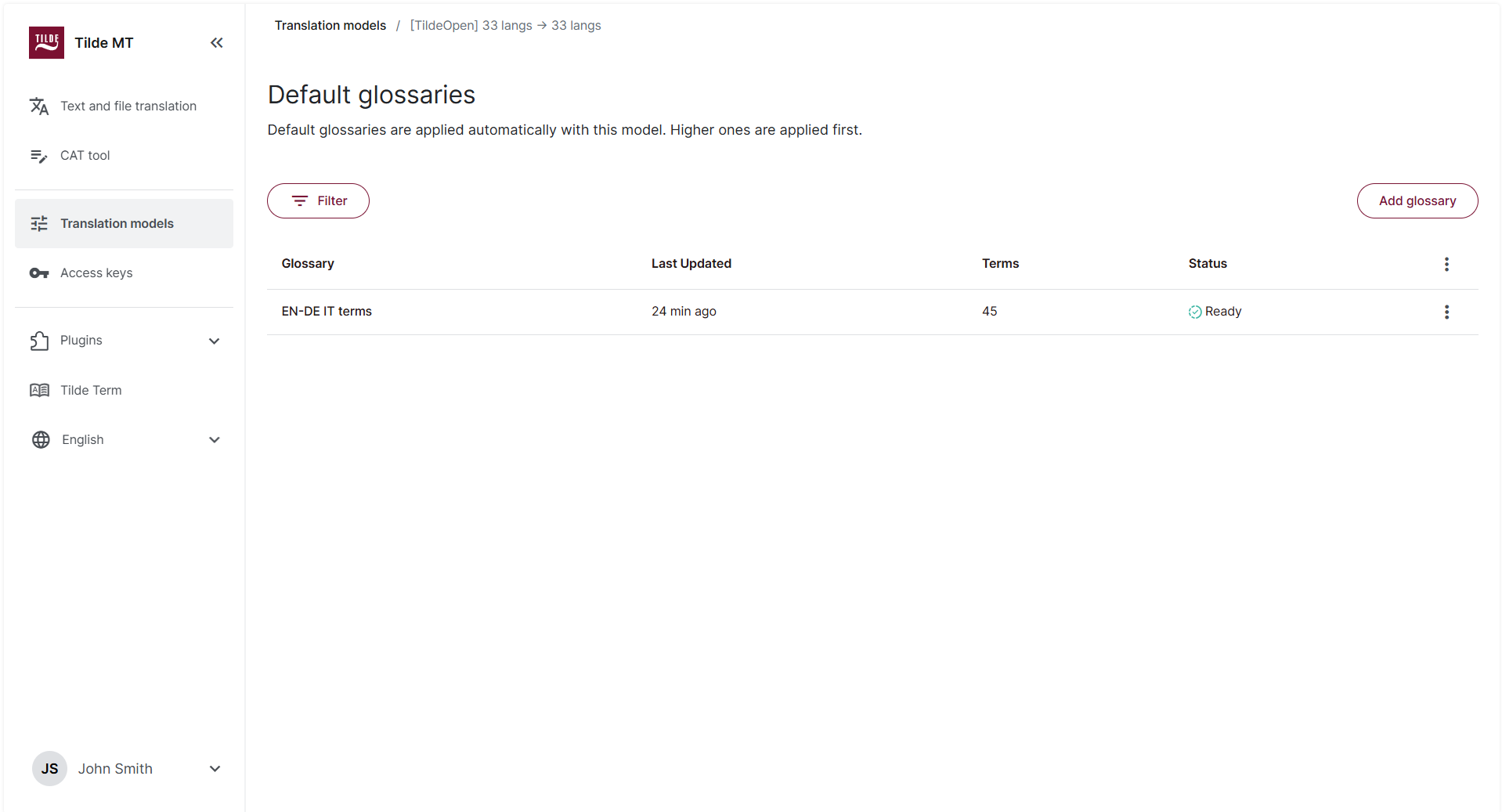Open the Filter options
Screen dimensions: 1502x812
coord(318,200)
